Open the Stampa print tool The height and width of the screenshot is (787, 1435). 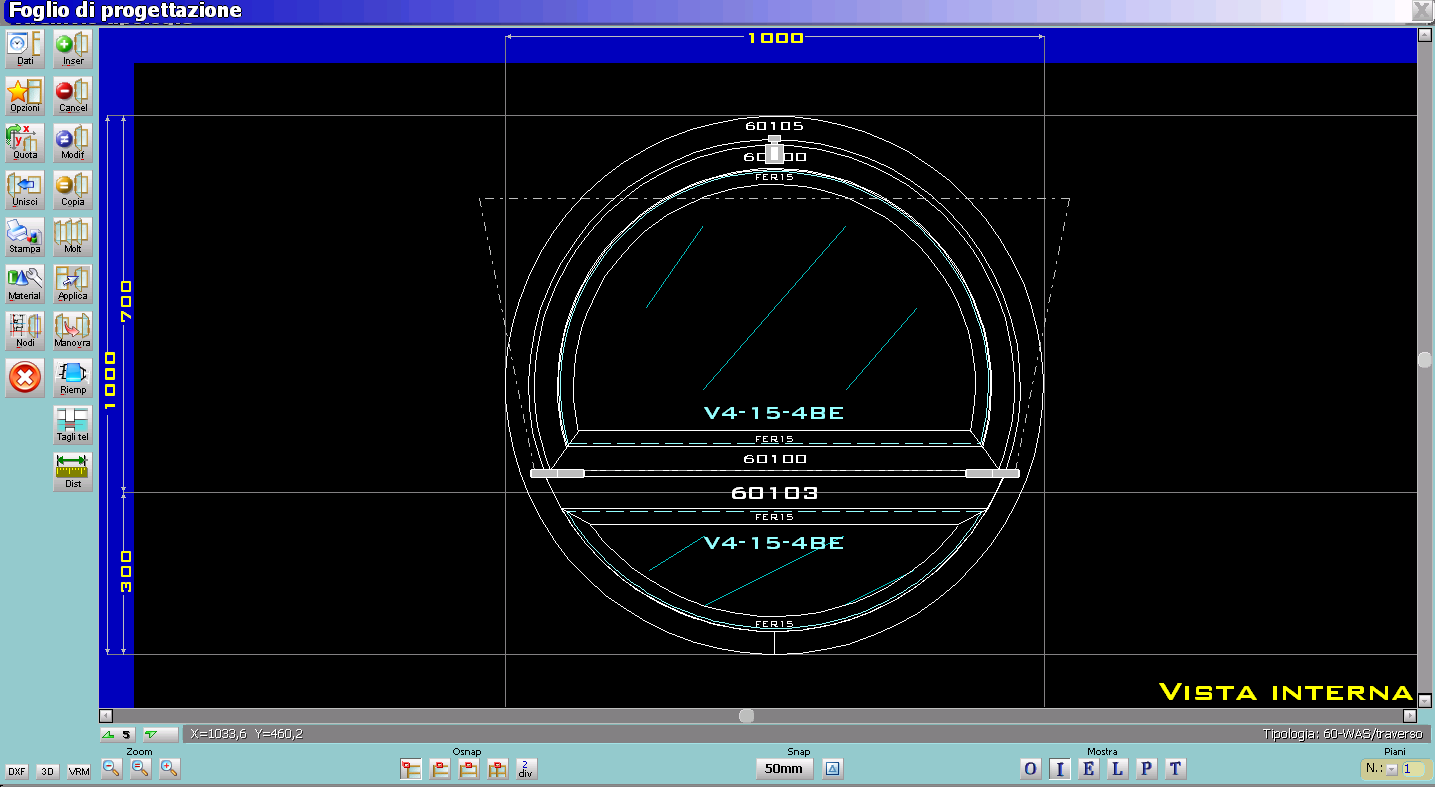pyautogui.click(x=25, y=237)
